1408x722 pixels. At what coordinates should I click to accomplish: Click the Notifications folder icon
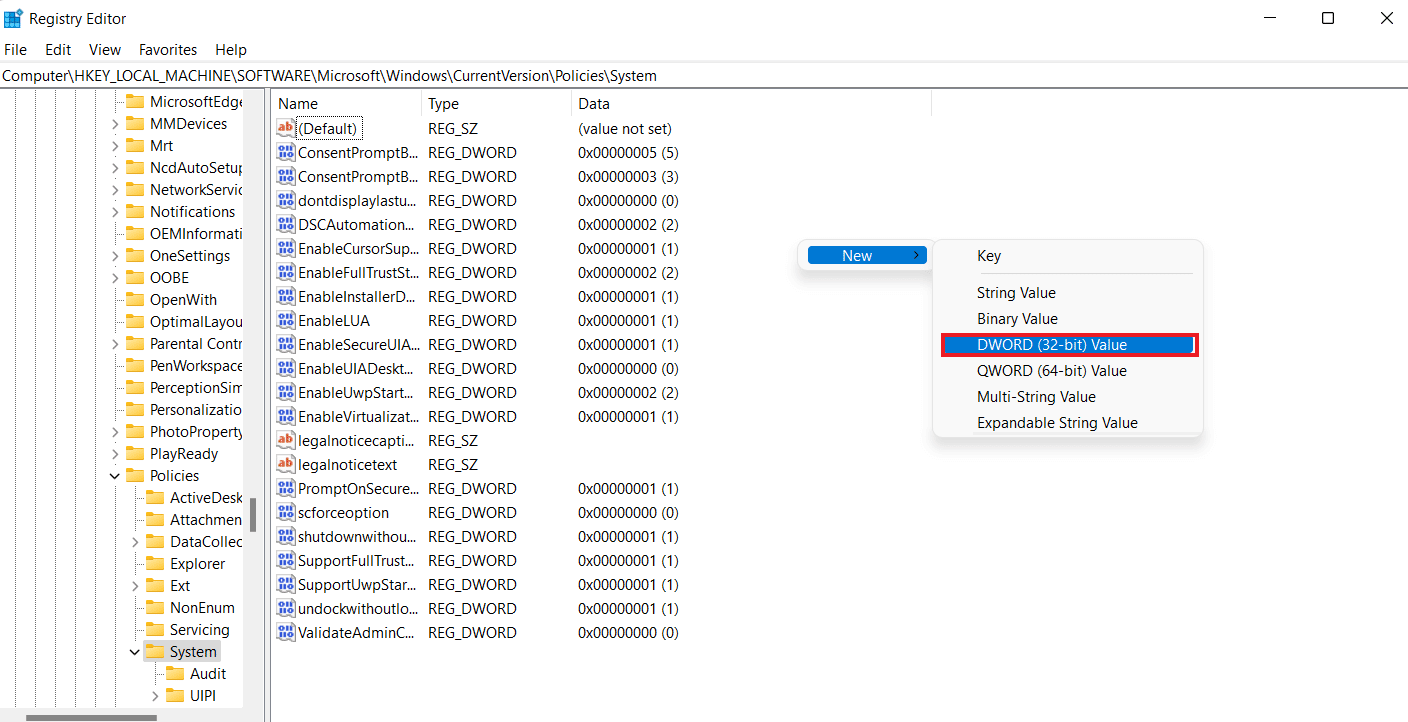point(135,212)
